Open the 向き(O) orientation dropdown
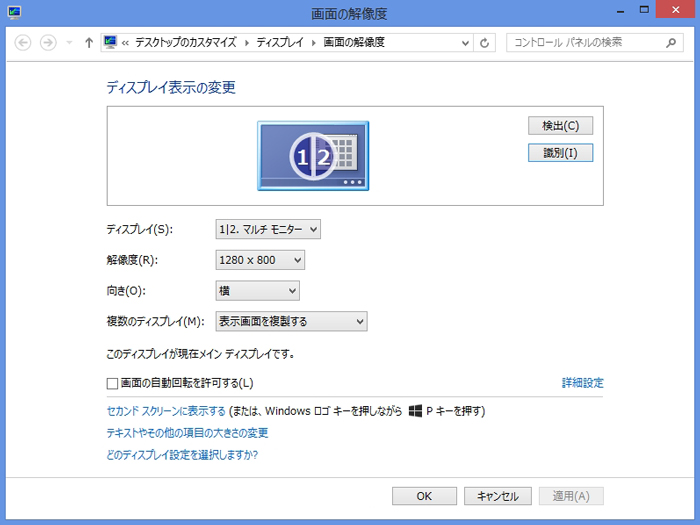 (258, 291)
